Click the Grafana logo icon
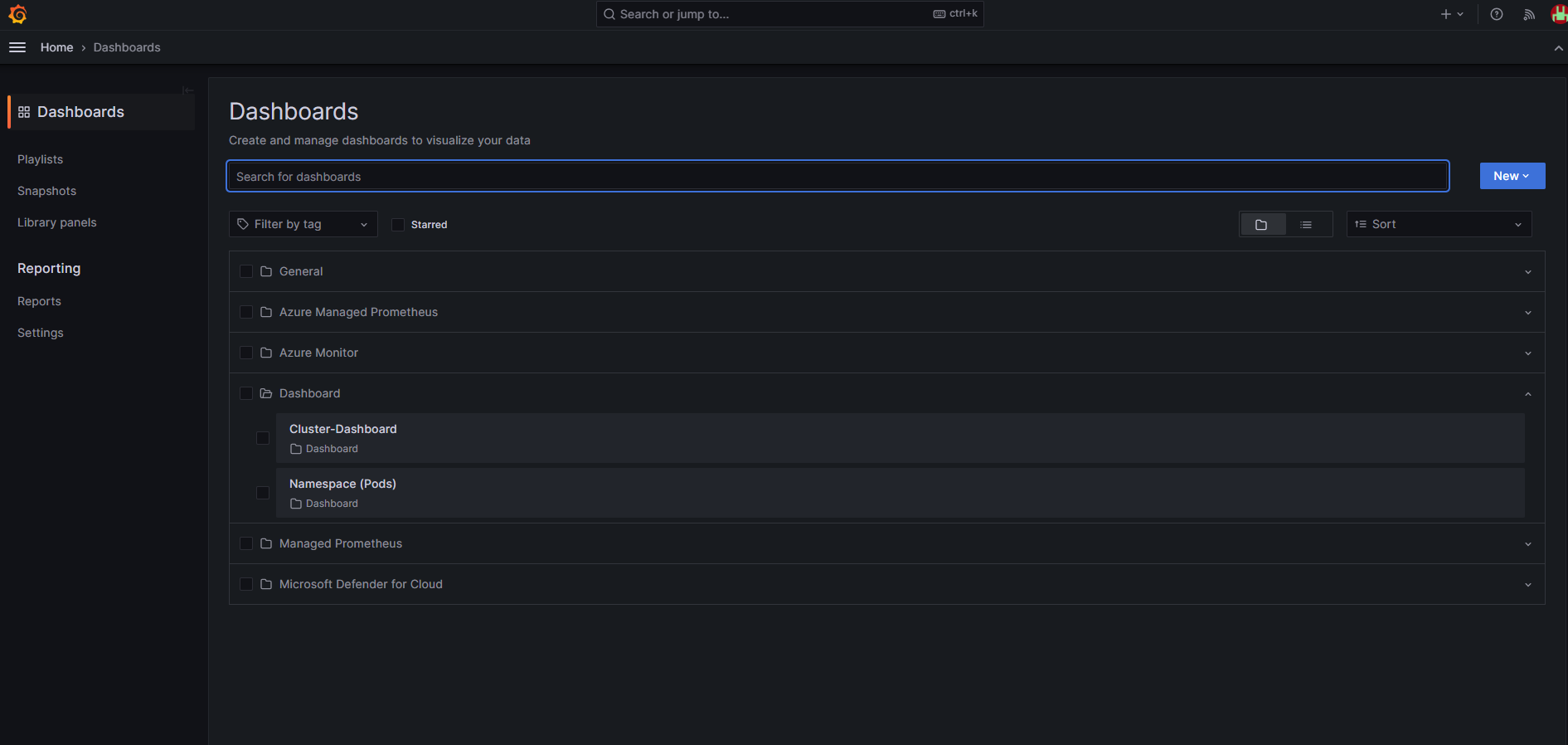 click(17, 14)
